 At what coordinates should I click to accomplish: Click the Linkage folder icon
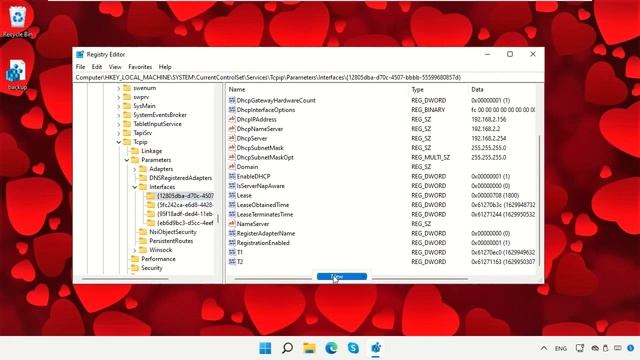[x=135, y=151]
